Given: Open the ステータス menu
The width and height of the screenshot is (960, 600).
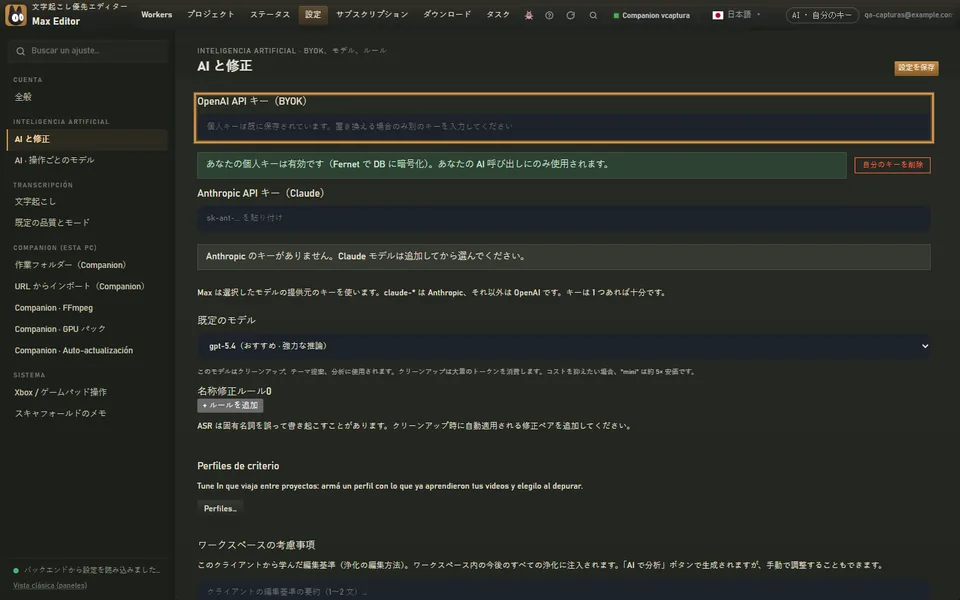Looking at the screenshot, I should click(270, 15).
